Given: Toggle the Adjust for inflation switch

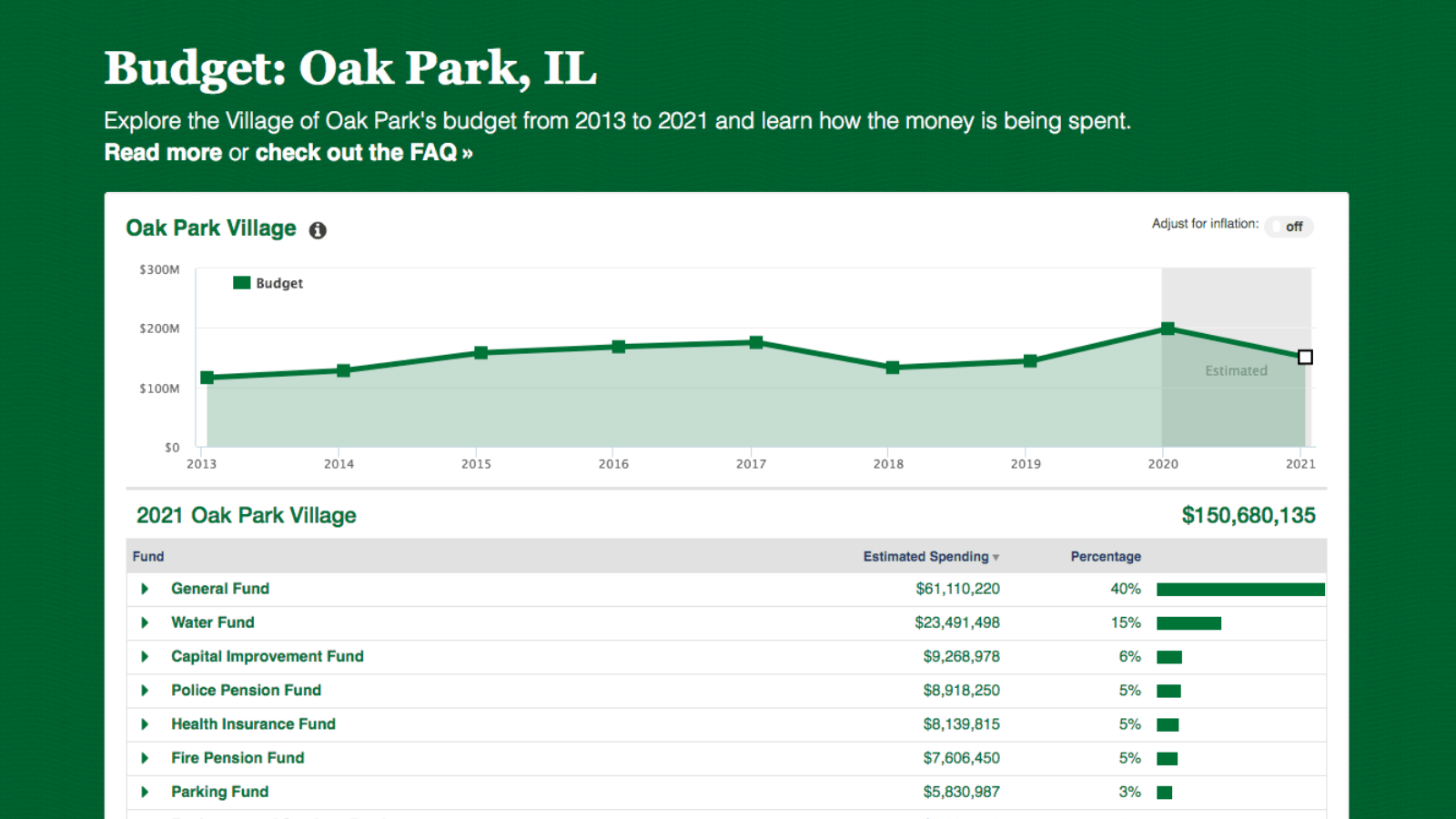Looking at the screenshot, I should coord(1289,227).
